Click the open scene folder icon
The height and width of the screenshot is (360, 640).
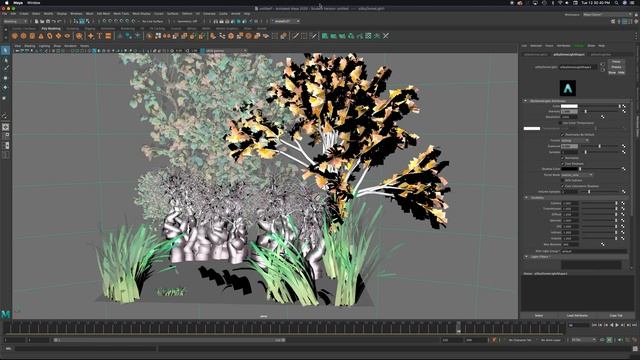(x=42, y=21)
